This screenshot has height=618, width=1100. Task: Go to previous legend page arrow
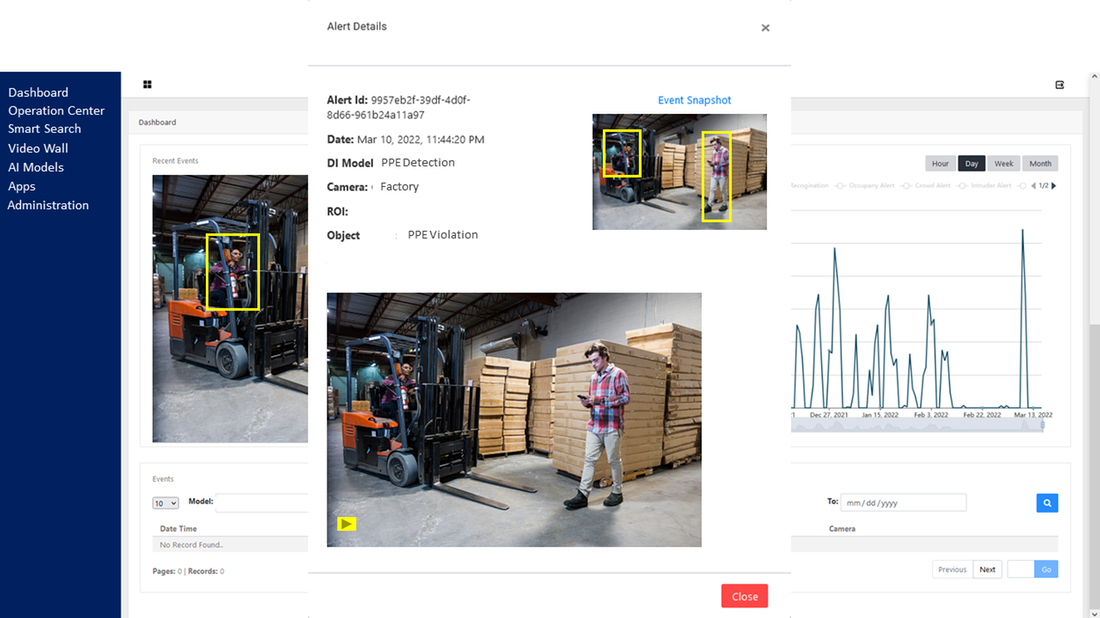[x=1034, y=186]
